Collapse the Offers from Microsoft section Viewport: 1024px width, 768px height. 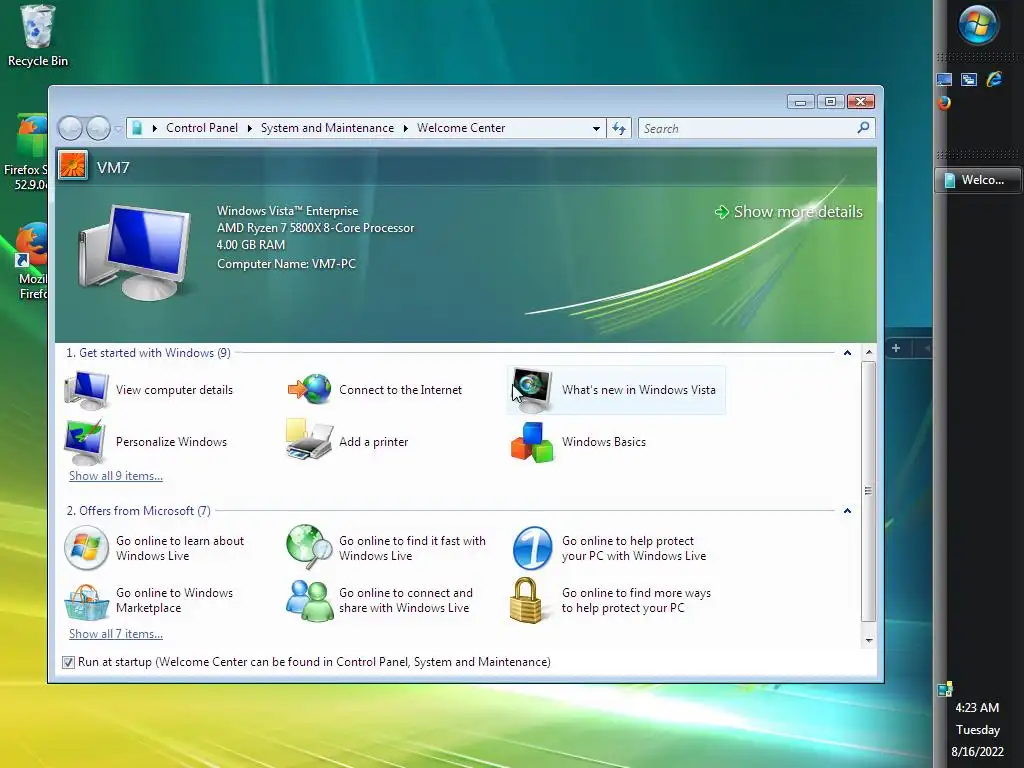pos(847,511)
